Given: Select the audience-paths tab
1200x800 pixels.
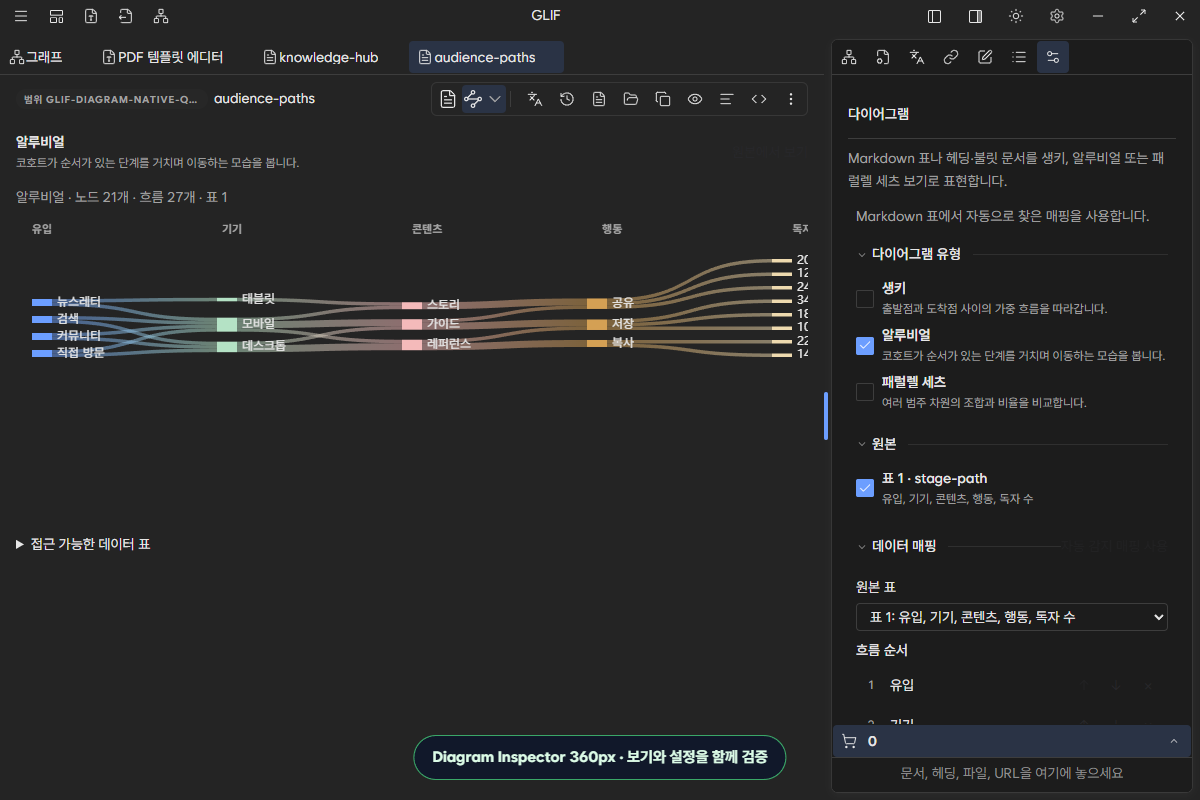Looking at the screenshot, I should (486, 57).
